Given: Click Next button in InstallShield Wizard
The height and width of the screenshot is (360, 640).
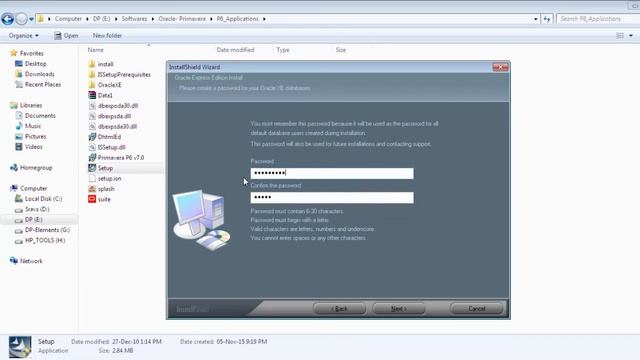Looking at the screenshot, I should pos(399,309).
